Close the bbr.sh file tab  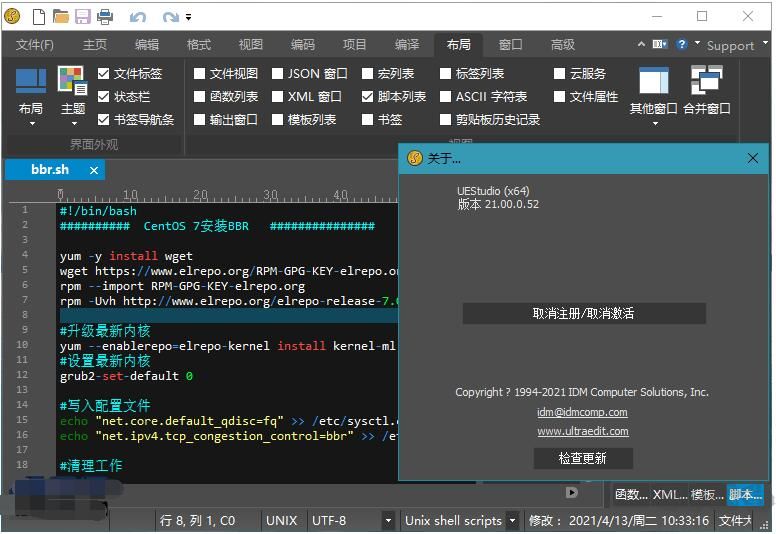coord(95,170)
